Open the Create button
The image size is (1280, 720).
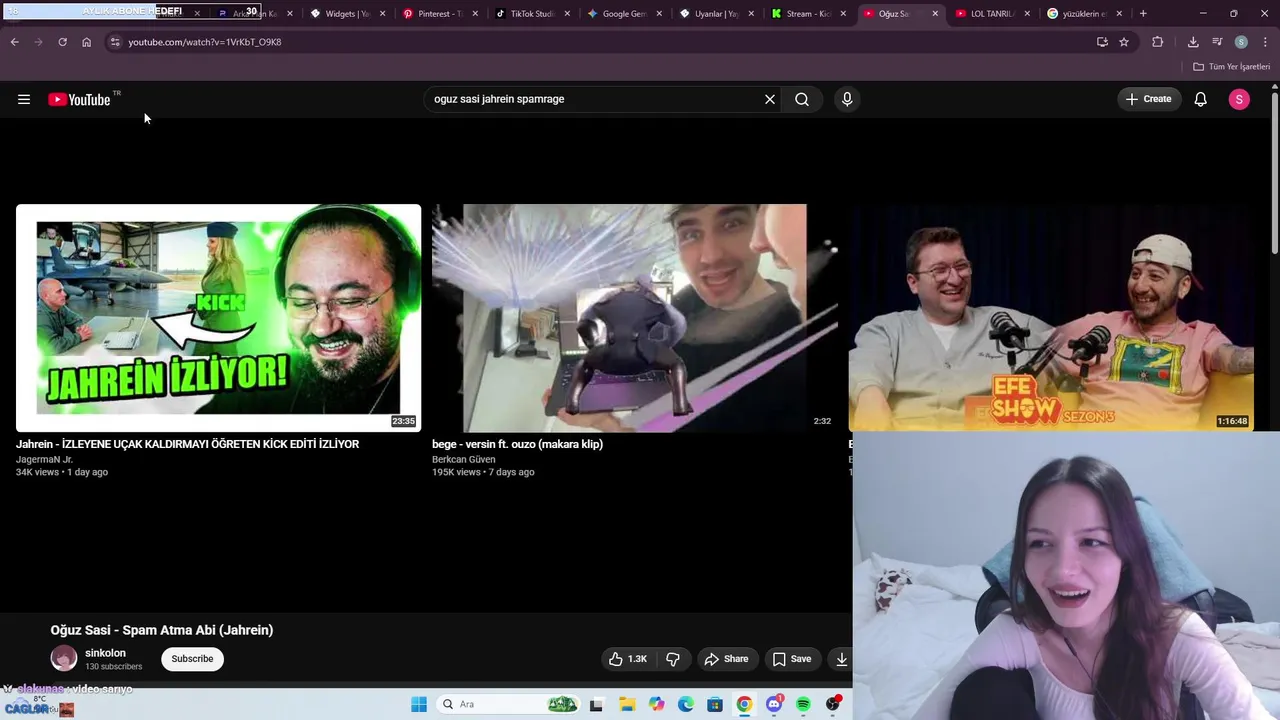1148,99
